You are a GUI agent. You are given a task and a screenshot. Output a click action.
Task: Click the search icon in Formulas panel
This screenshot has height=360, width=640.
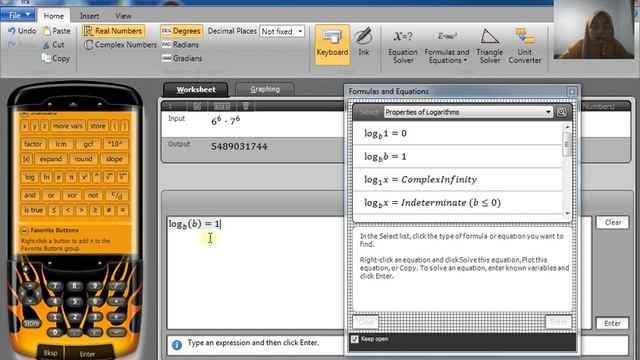[x=562, y=112]
